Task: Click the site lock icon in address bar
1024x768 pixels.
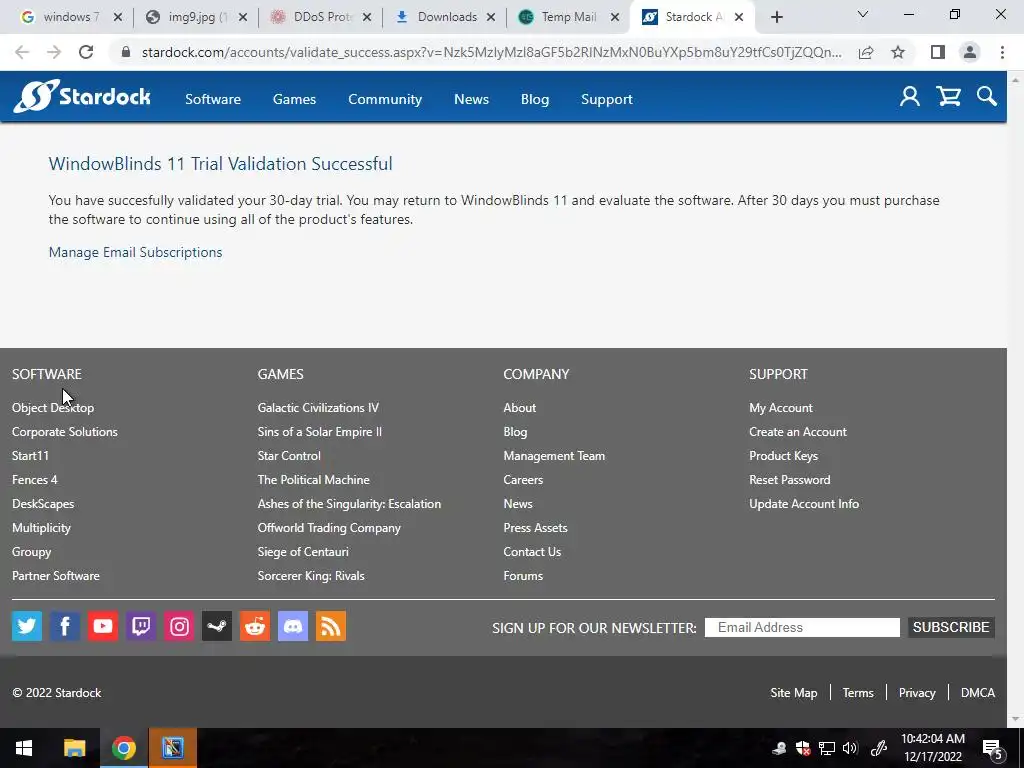Action: tap(126, 52)
